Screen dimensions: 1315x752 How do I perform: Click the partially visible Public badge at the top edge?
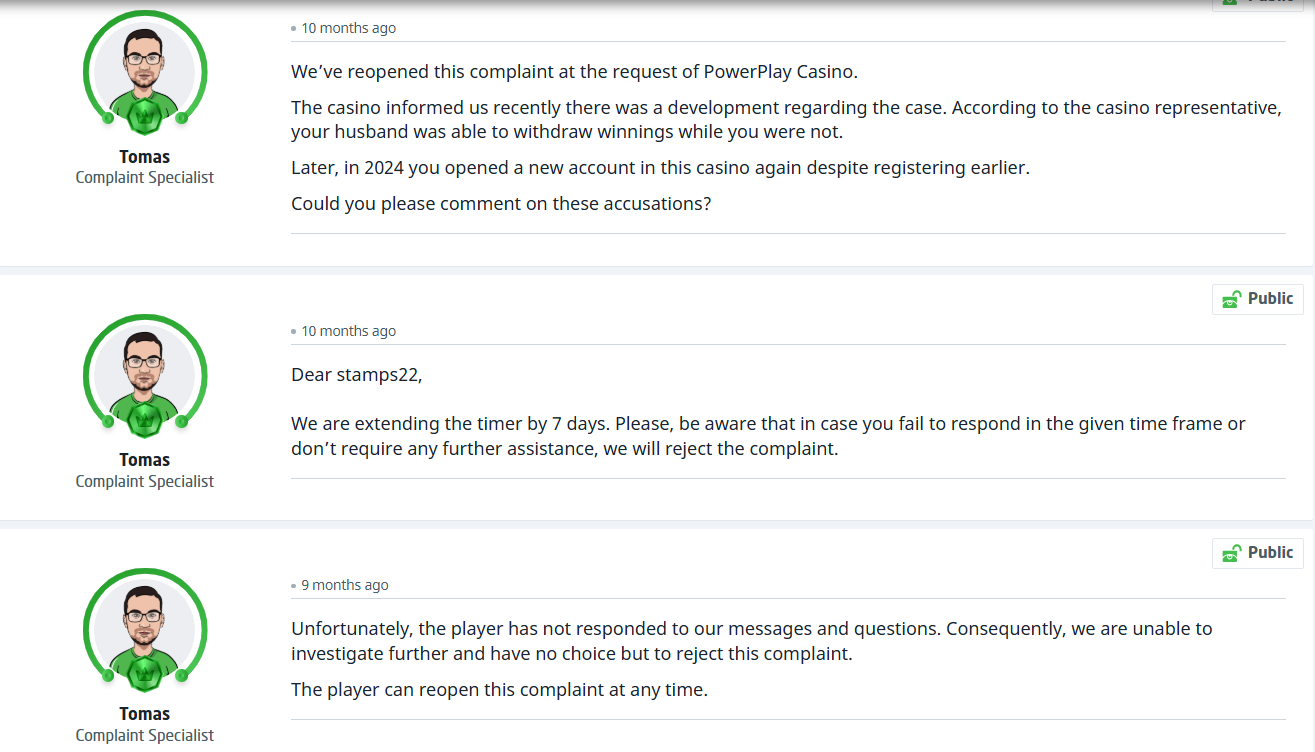pos(1257,4)
